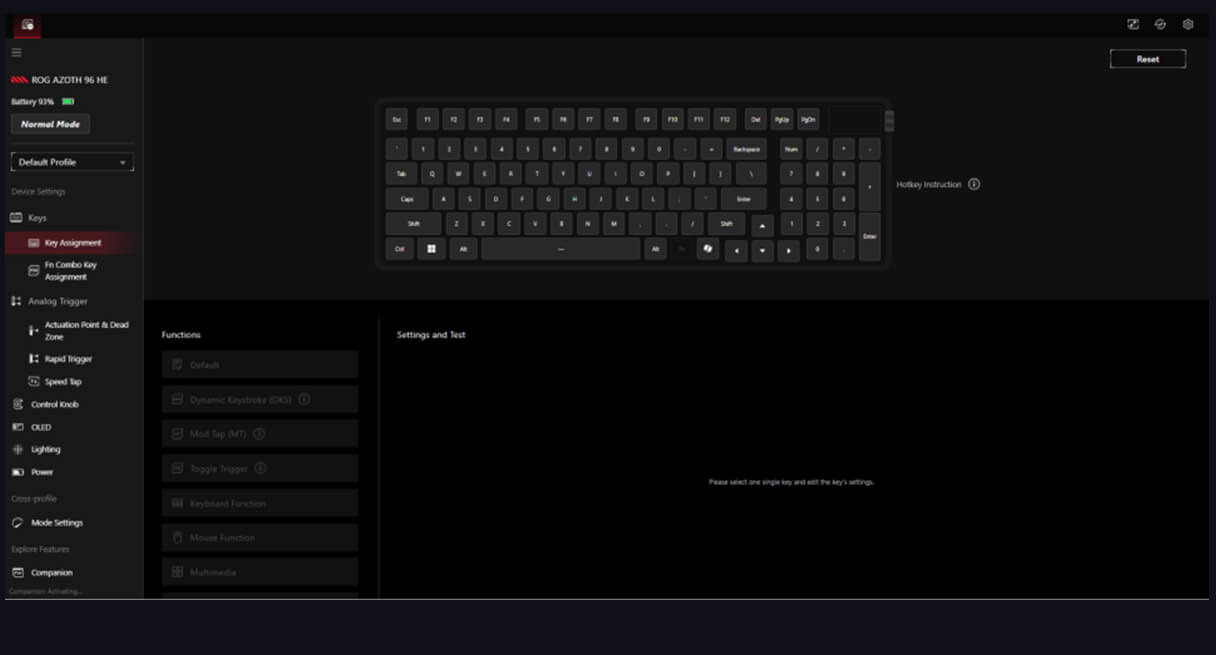
Task: Go to Rapid Trigger settings
Action: pyautogui.click(x=68, y=359)
